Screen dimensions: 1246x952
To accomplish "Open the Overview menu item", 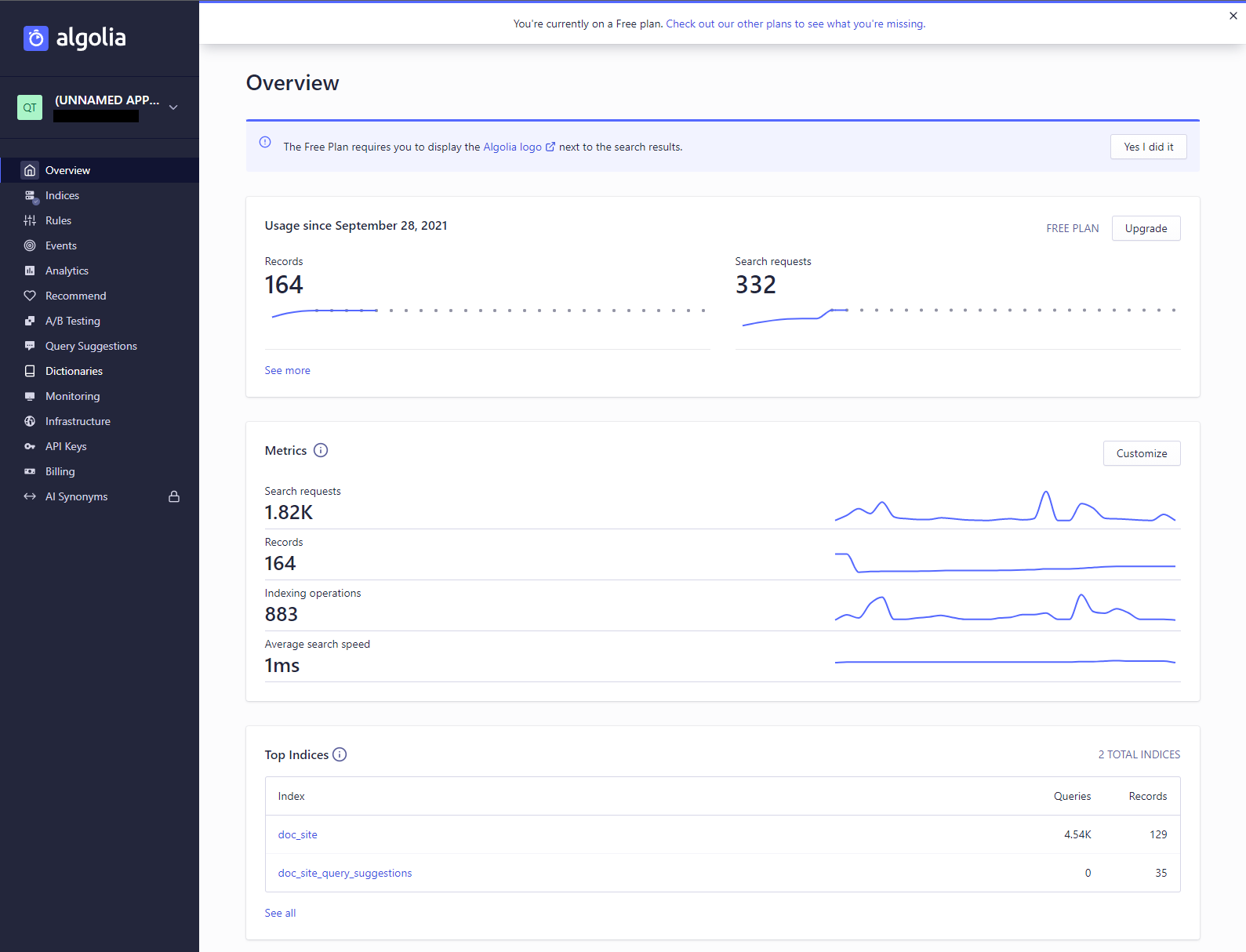I will (x=100, y=170).
